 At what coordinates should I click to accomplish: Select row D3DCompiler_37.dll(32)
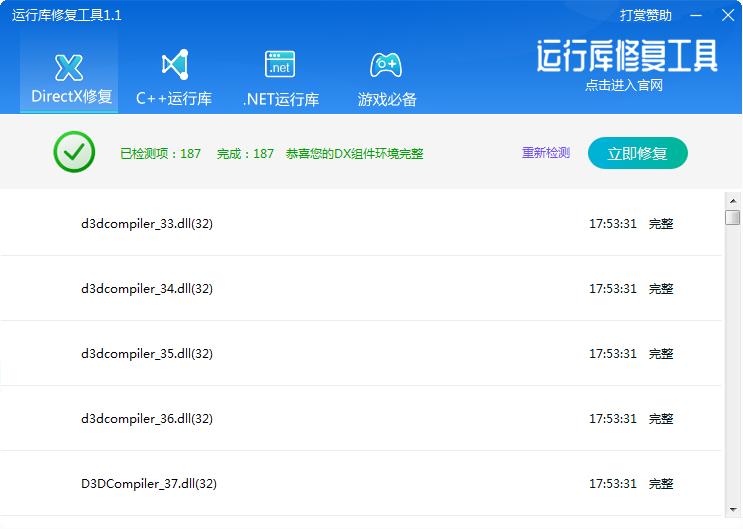[361, 483]
